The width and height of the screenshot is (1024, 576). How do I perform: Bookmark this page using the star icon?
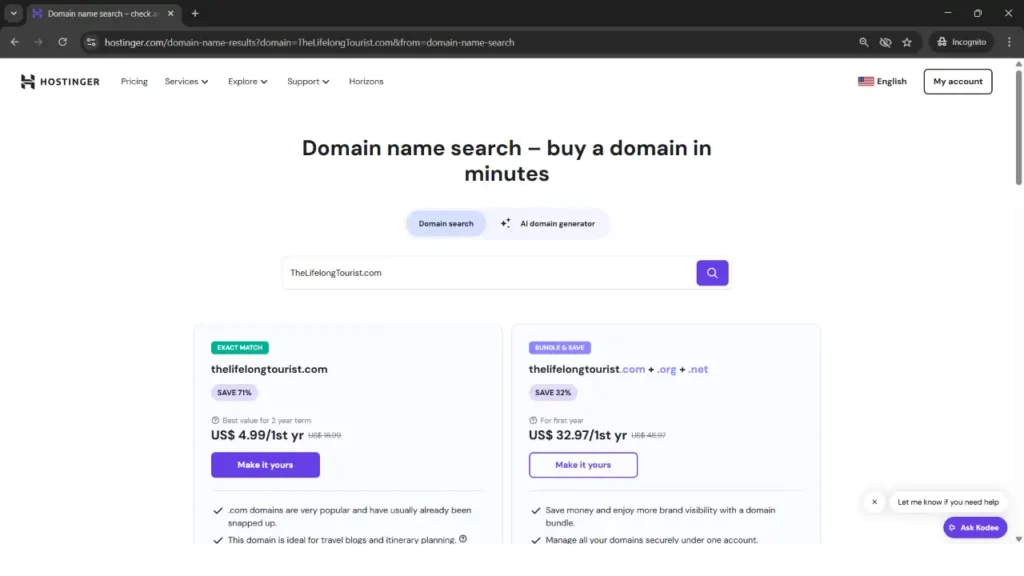pyautogui.click(x=907, y=42)
